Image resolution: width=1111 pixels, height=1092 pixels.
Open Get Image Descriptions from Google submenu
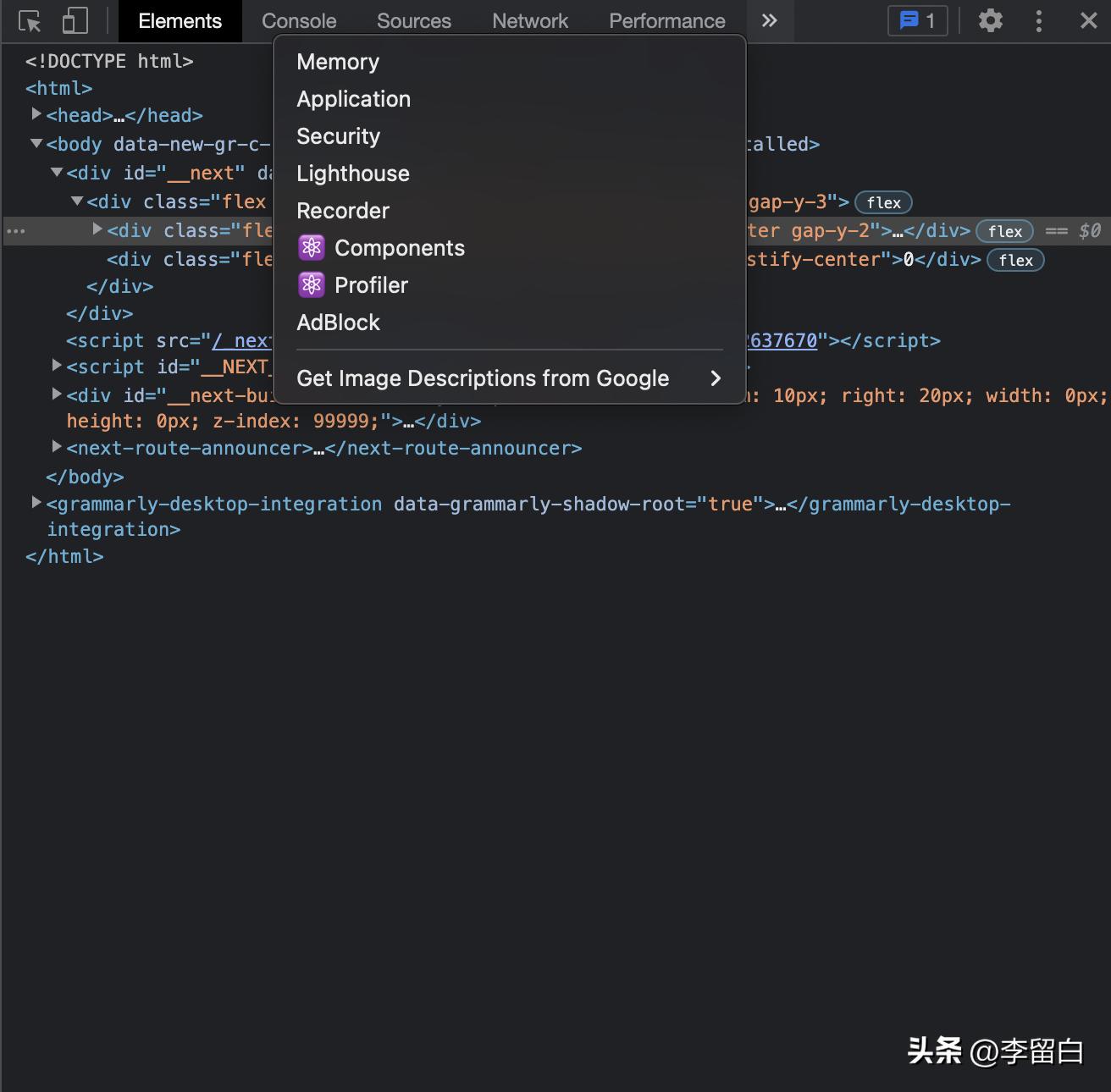508,378
